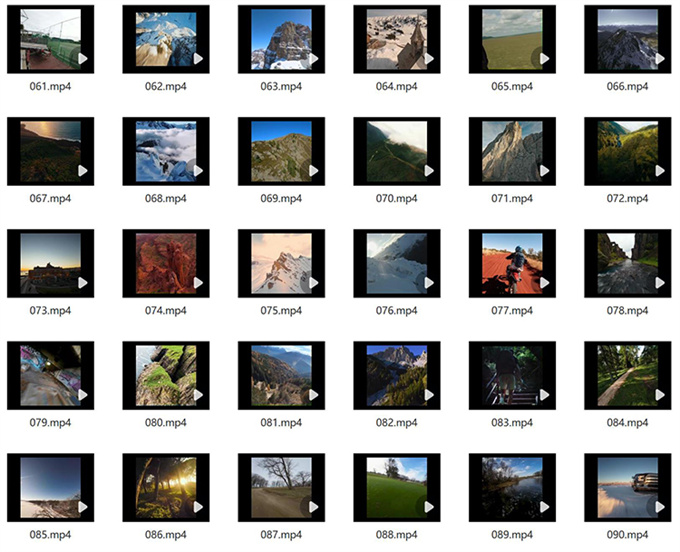
Task: Select the 064.mp4 file name label
Action: pyautogui.click(x=397, y=86)
